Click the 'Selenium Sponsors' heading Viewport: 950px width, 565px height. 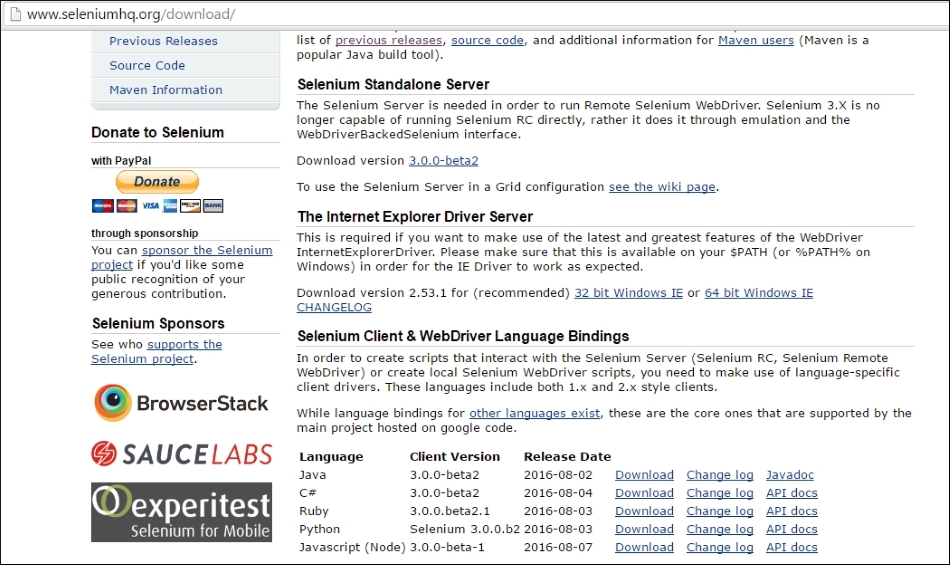point(158,323)
